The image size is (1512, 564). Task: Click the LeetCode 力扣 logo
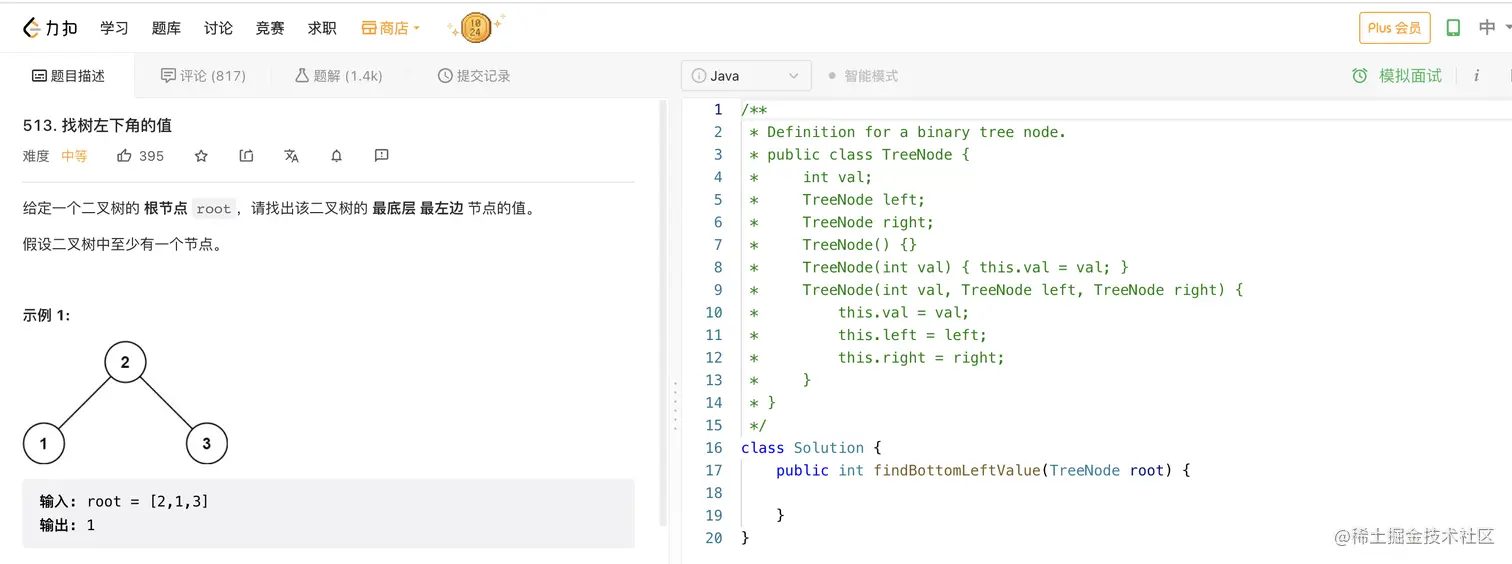pyautogui.click(x=50, y=28)
